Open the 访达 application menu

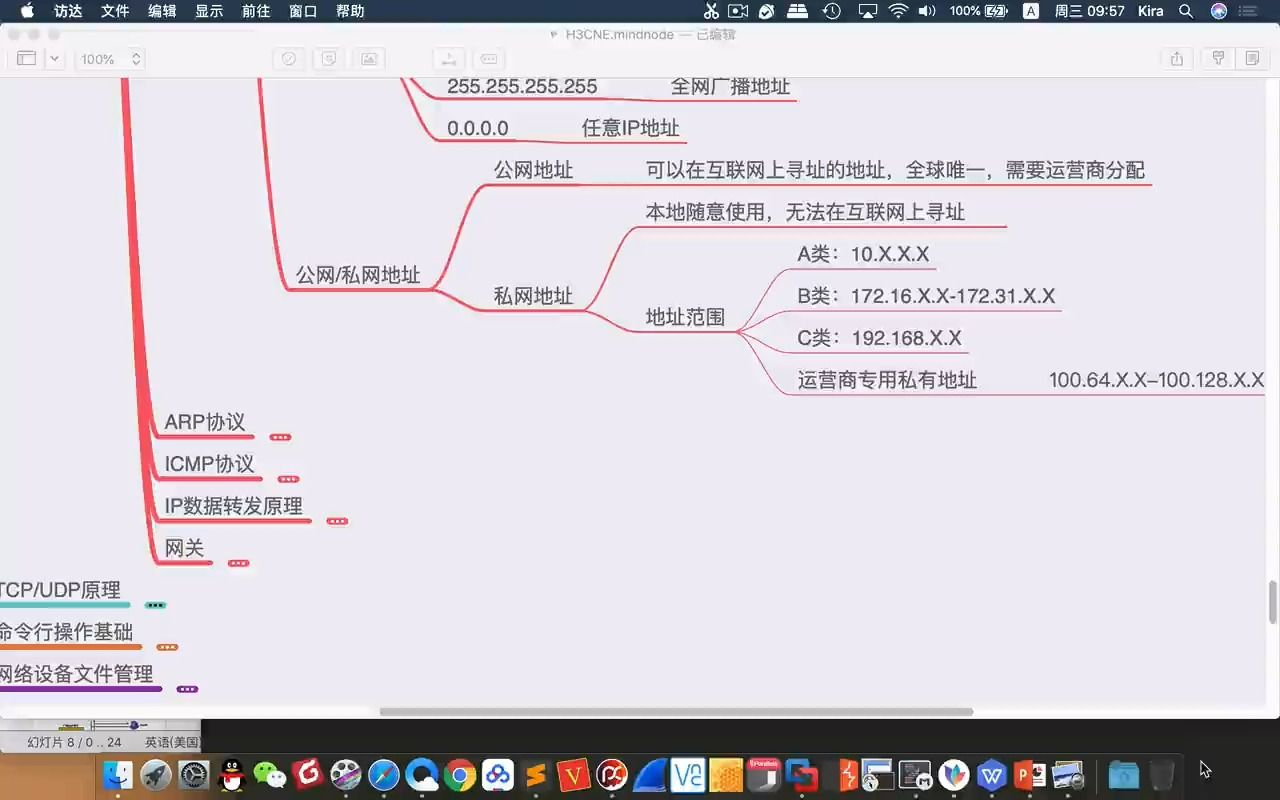(68, 11)
